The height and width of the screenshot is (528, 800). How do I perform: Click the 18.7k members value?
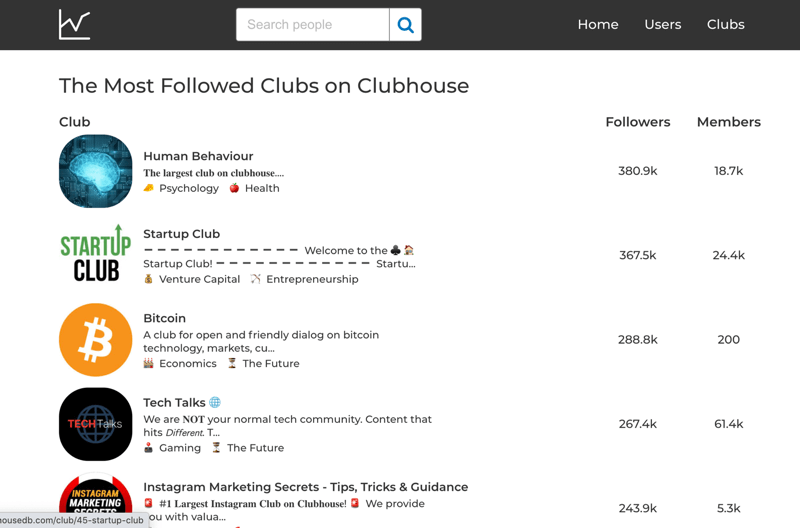[x=729, y=171]
